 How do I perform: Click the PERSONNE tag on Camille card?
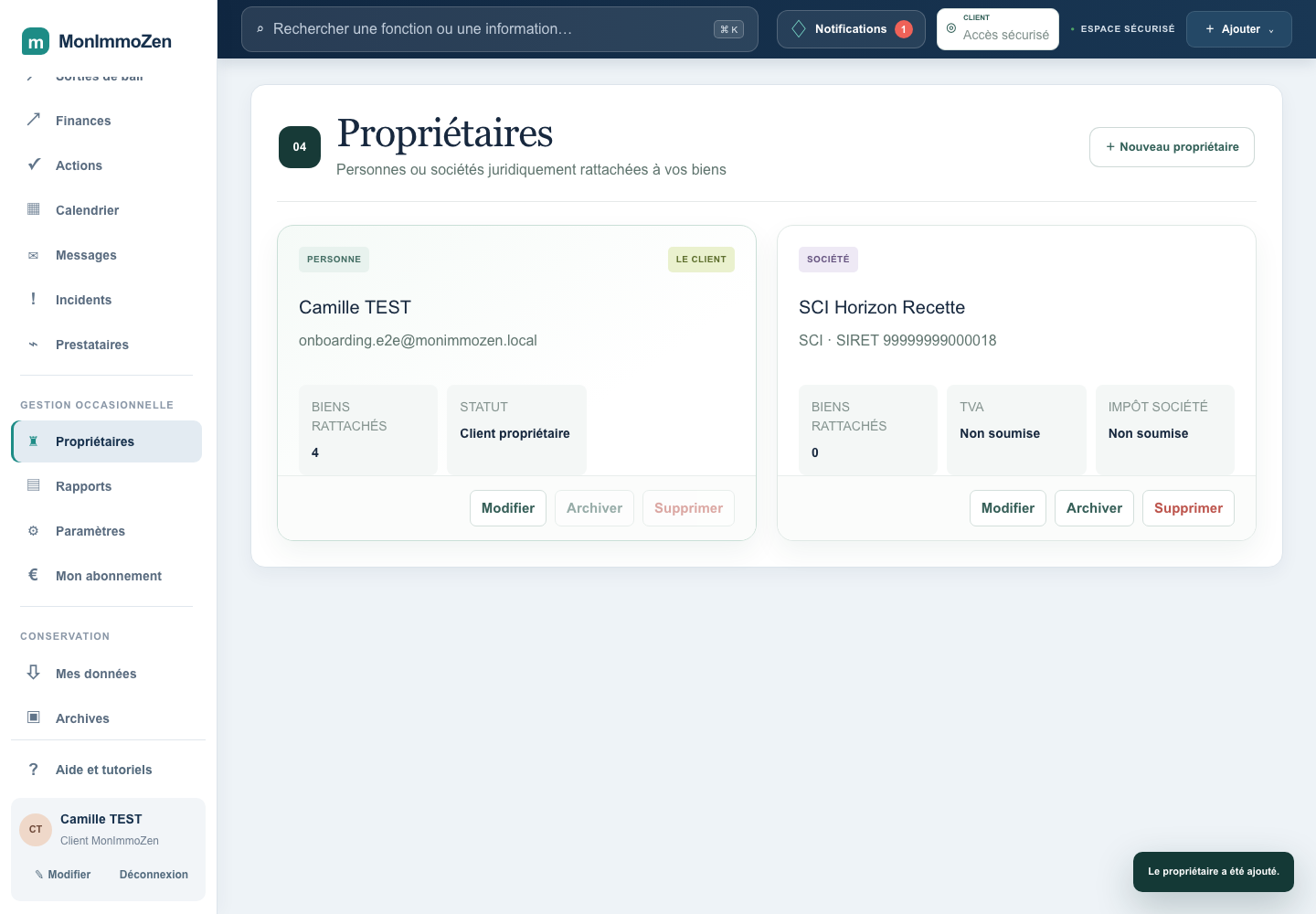(x=334, y=260)
